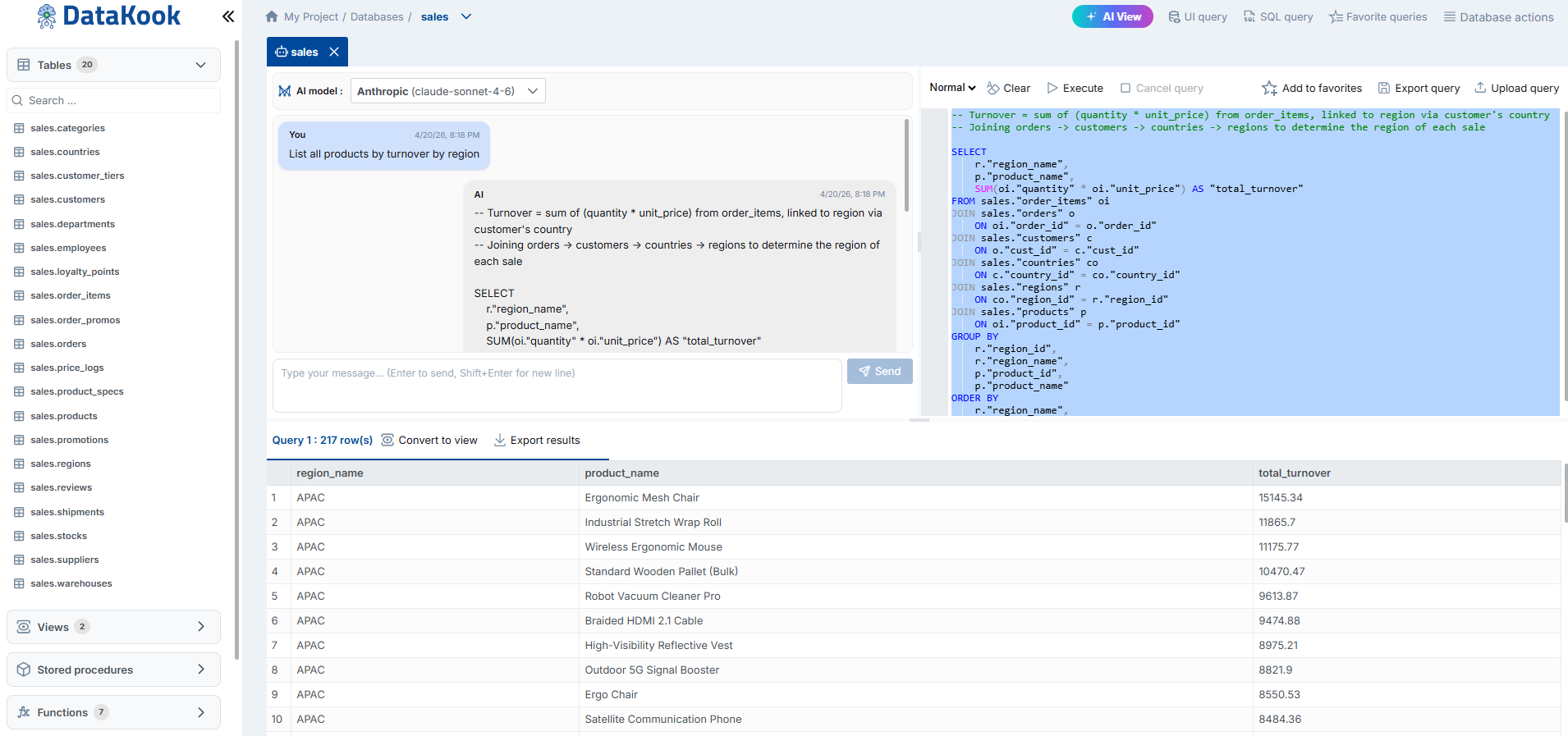Open sales.shipments table
This screenshot has height=736, width=1568.
67,512
